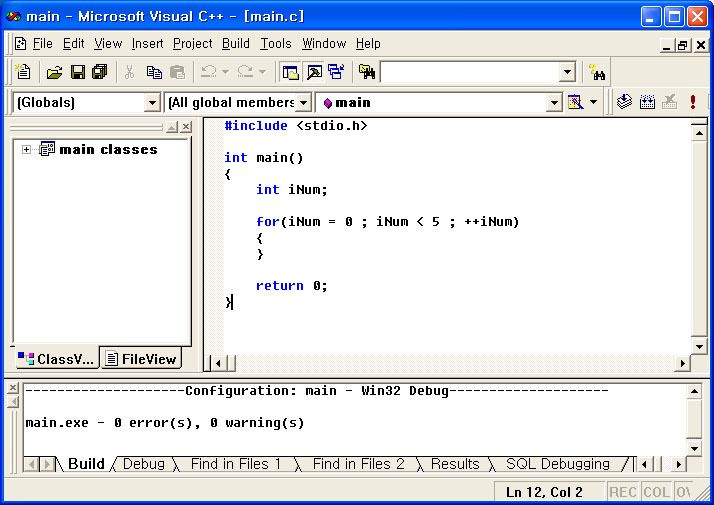
Task: Click the Redo arrow icon
Action: [245, 71]
